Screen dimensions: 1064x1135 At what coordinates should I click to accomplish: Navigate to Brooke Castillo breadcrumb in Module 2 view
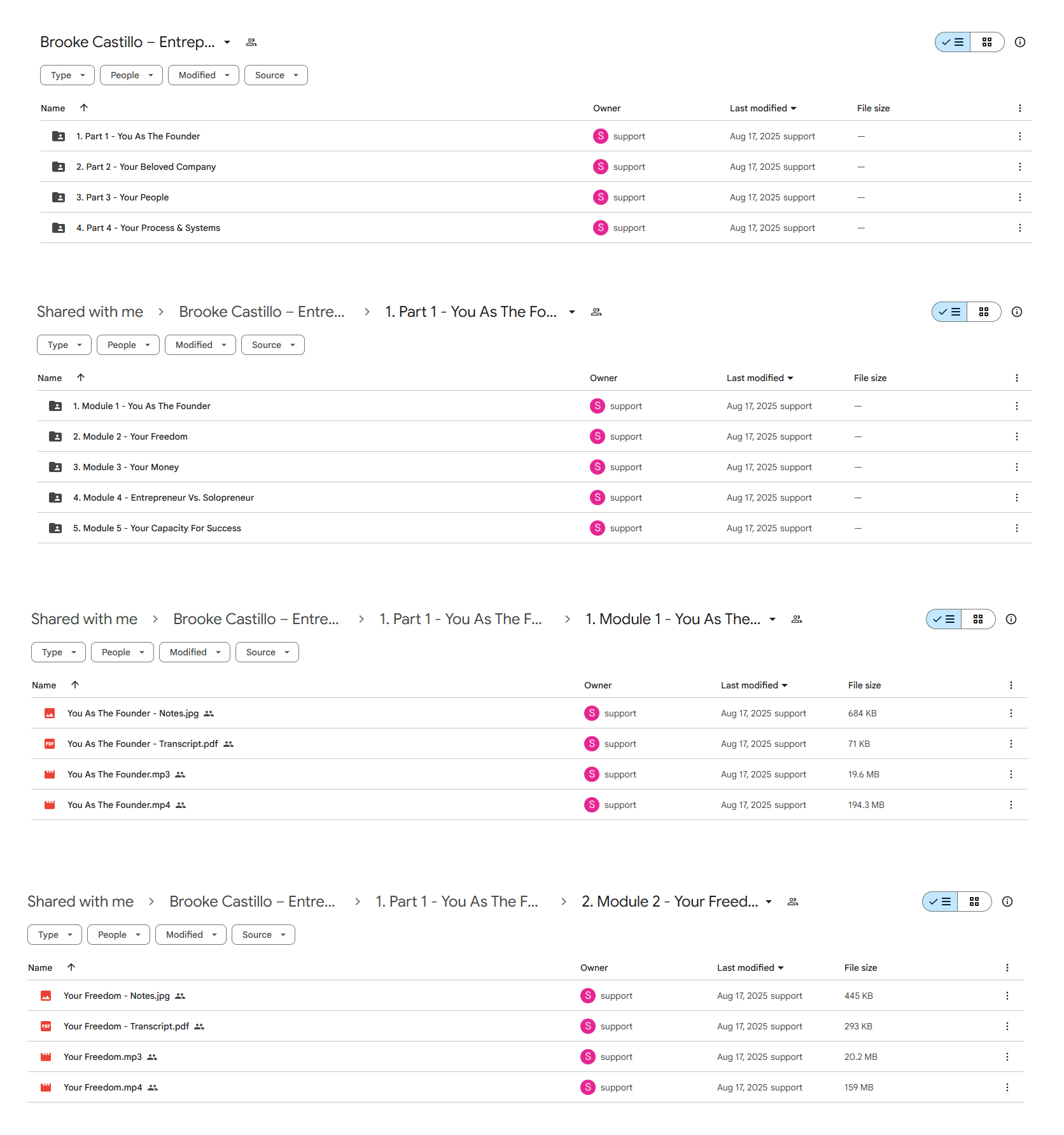click(x=252, y=902)
